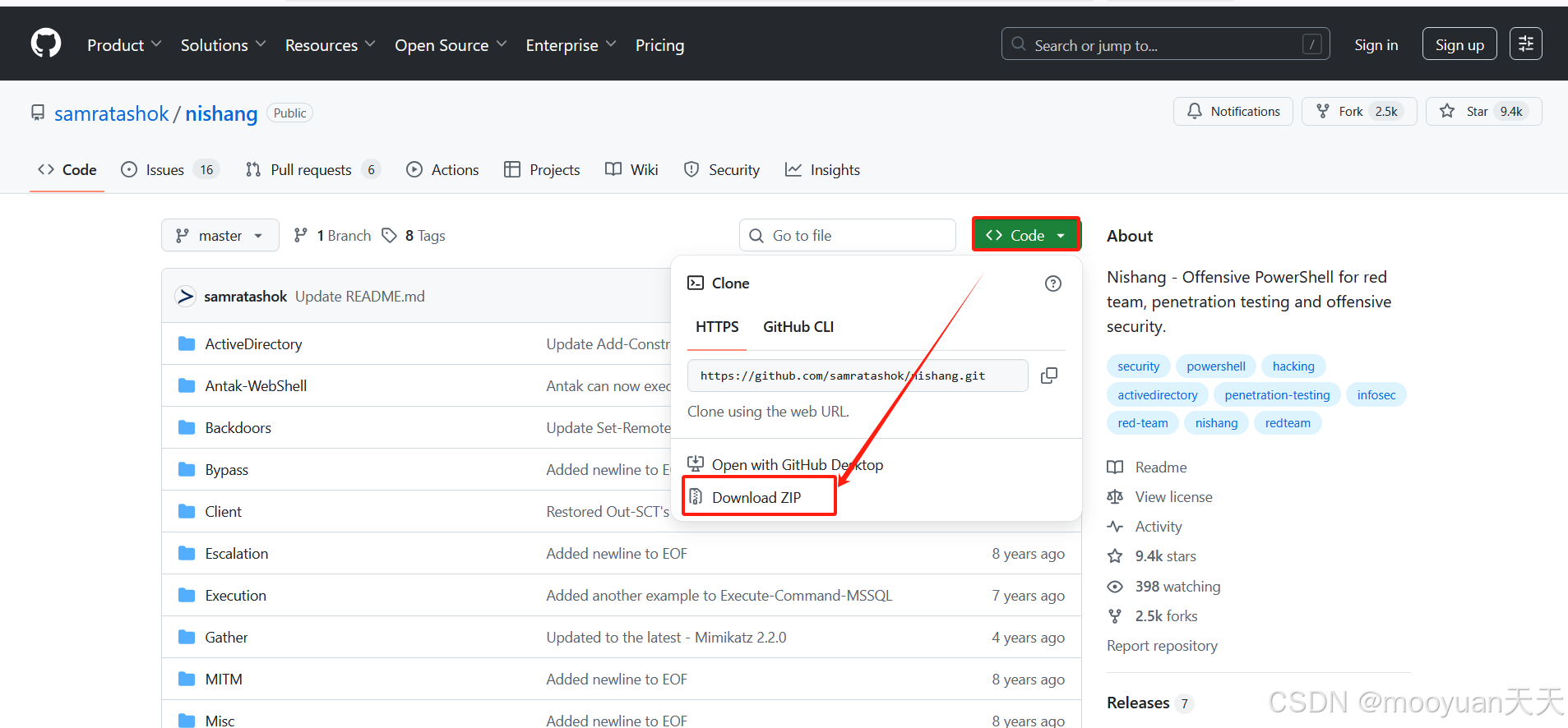Click the Antak-WebShell folder icon
1568x728 pixels.
click(187, 385)
